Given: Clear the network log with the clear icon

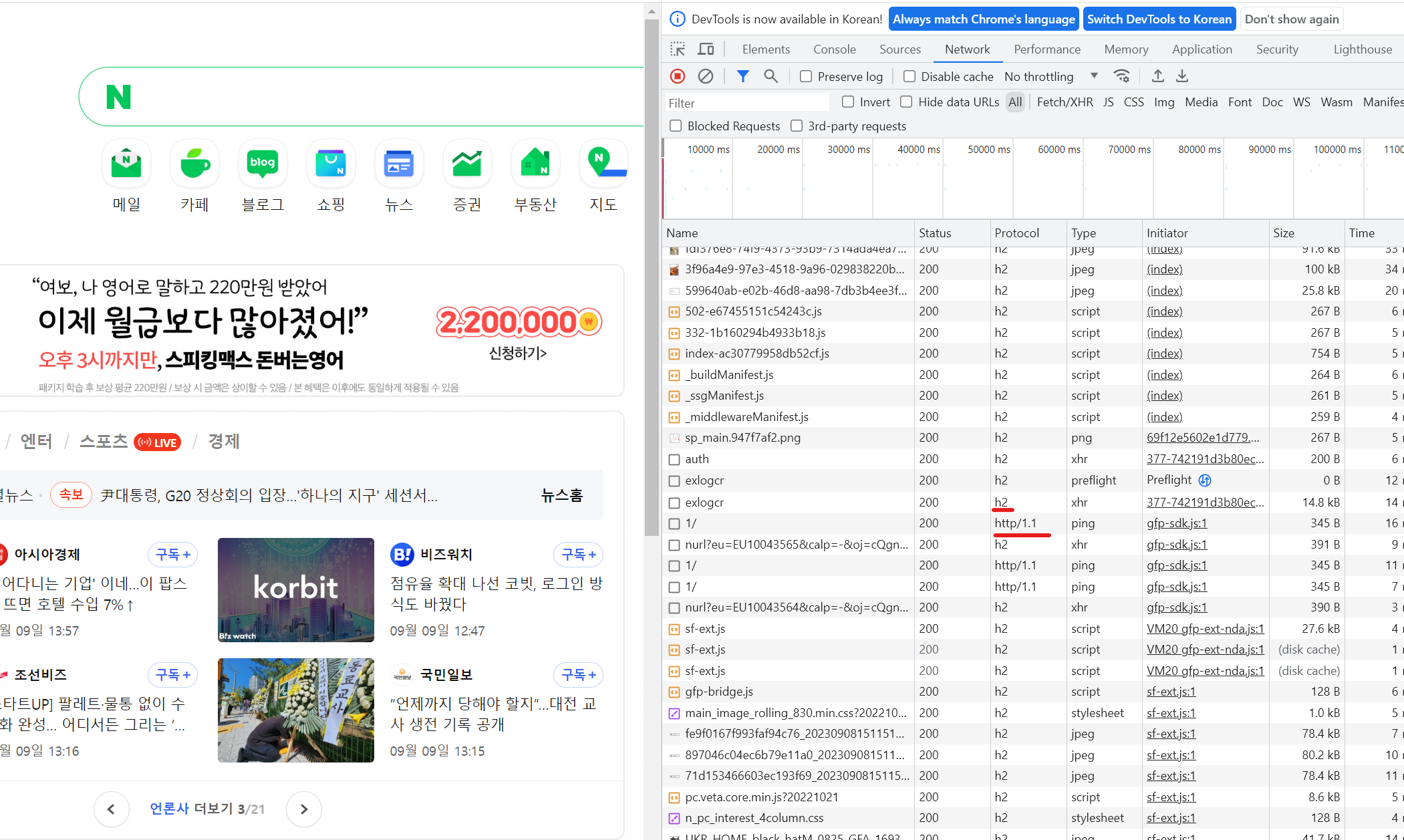Looking at the screenshot, I should (x=706, y=76).
